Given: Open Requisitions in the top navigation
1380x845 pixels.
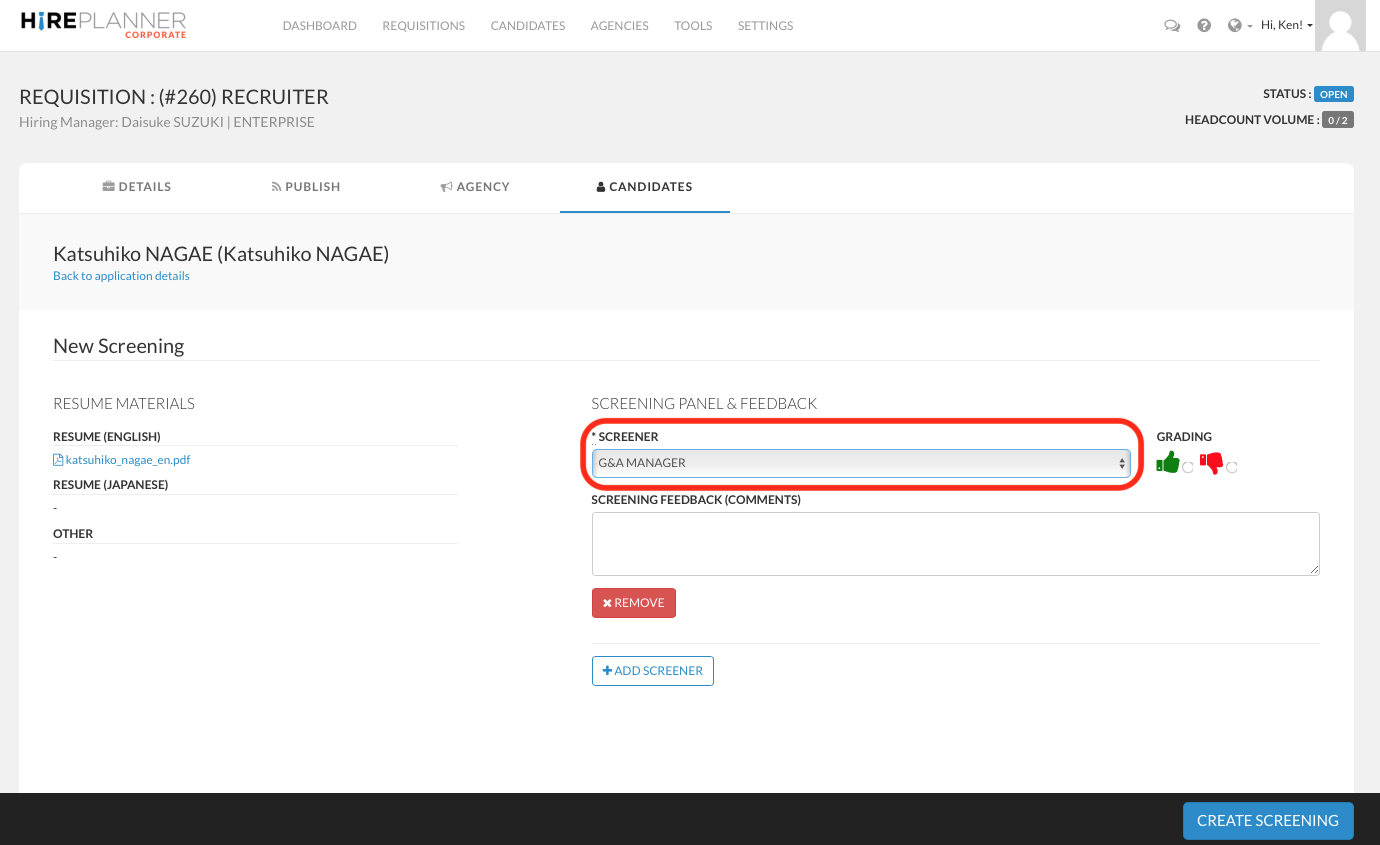Looking at the screenshot, I should [423, 26].
